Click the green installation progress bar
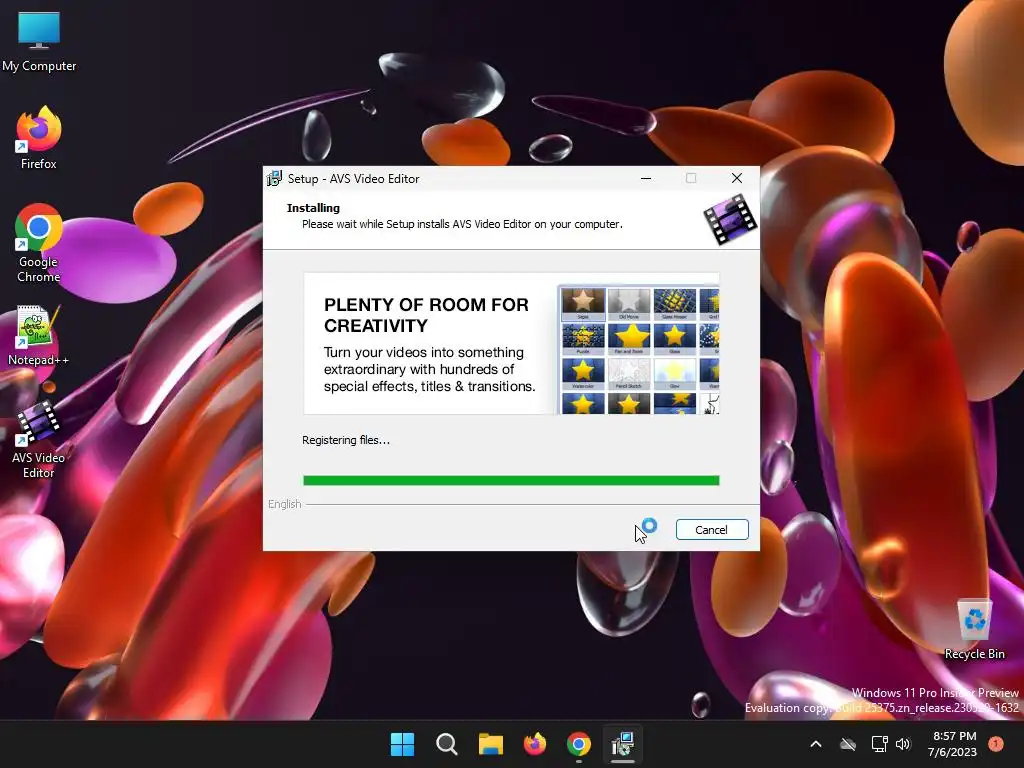The height and width of the screenshot is (768, 1024). (511, 481)
